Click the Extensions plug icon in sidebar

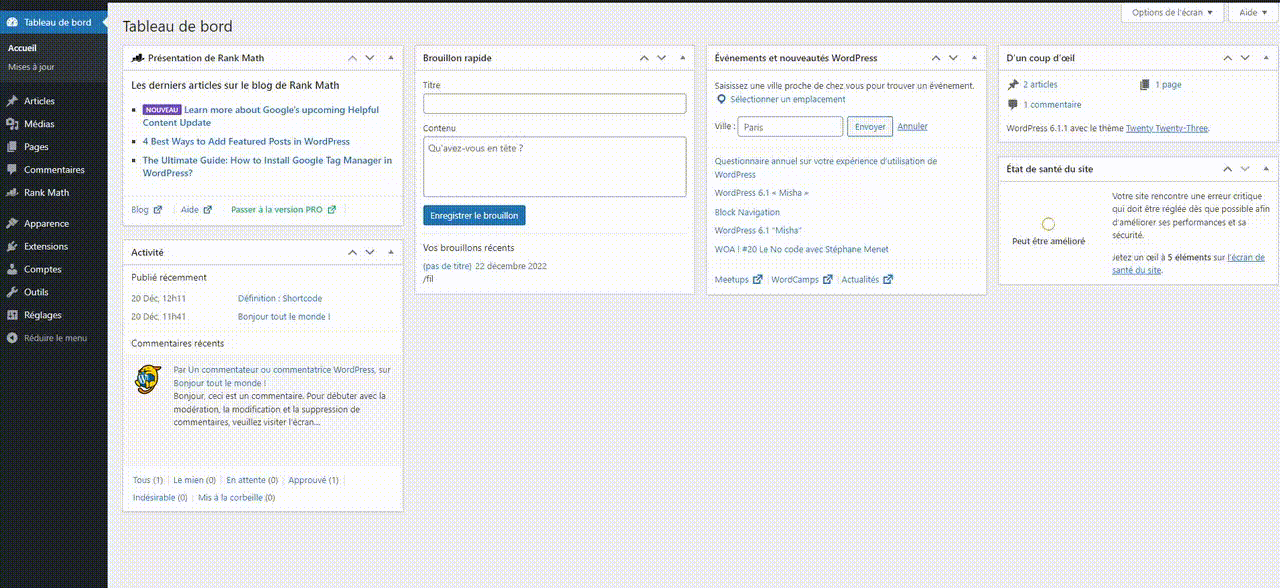(x=12, y=247)
